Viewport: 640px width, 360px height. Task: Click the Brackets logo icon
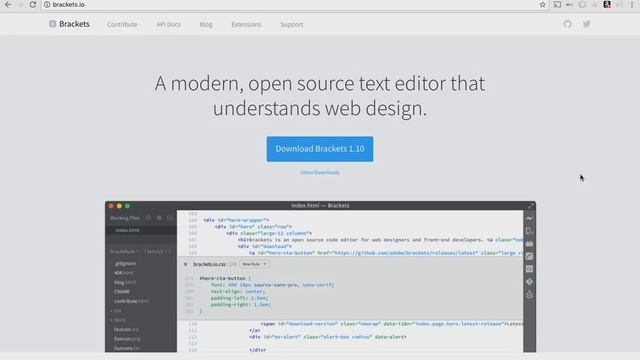53,24
